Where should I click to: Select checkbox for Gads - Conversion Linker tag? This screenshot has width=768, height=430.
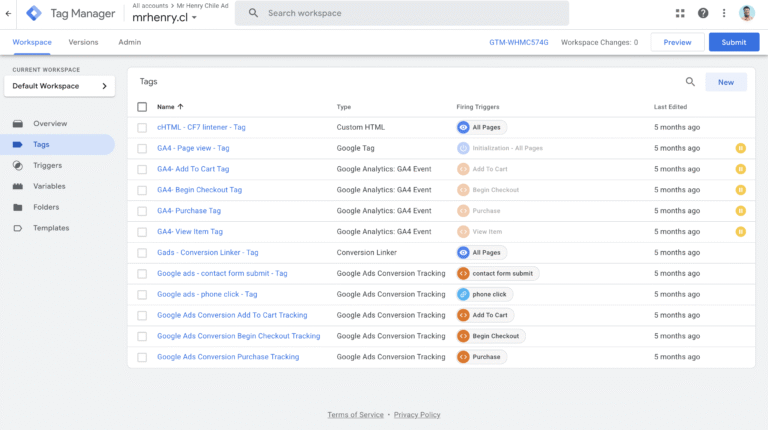(142, 253)
